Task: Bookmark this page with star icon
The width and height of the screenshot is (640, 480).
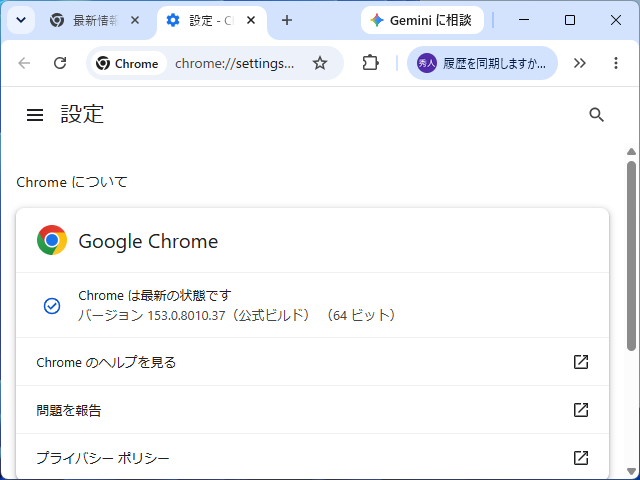Action: pos(320,63)
